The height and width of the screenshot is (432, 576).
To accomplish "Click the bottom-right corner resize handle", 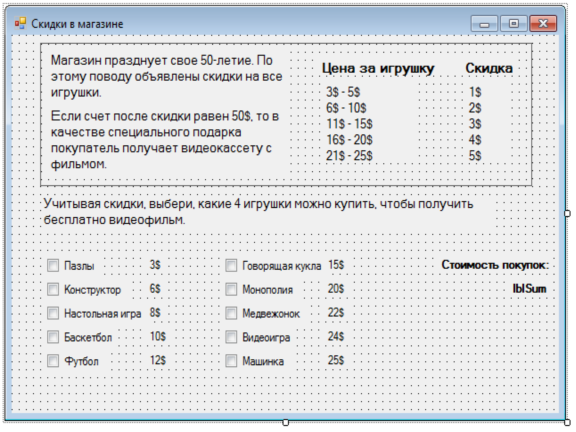I will 568,423.
